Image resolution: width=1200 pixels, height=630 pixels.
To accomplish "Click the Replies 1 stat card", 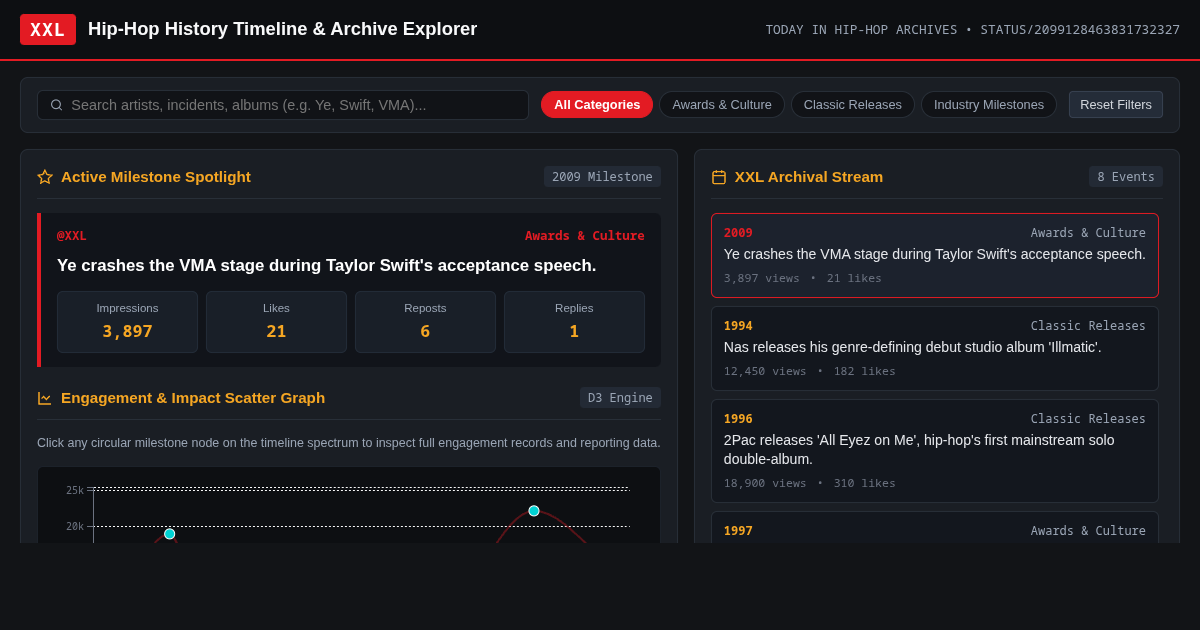I will 574,322.
